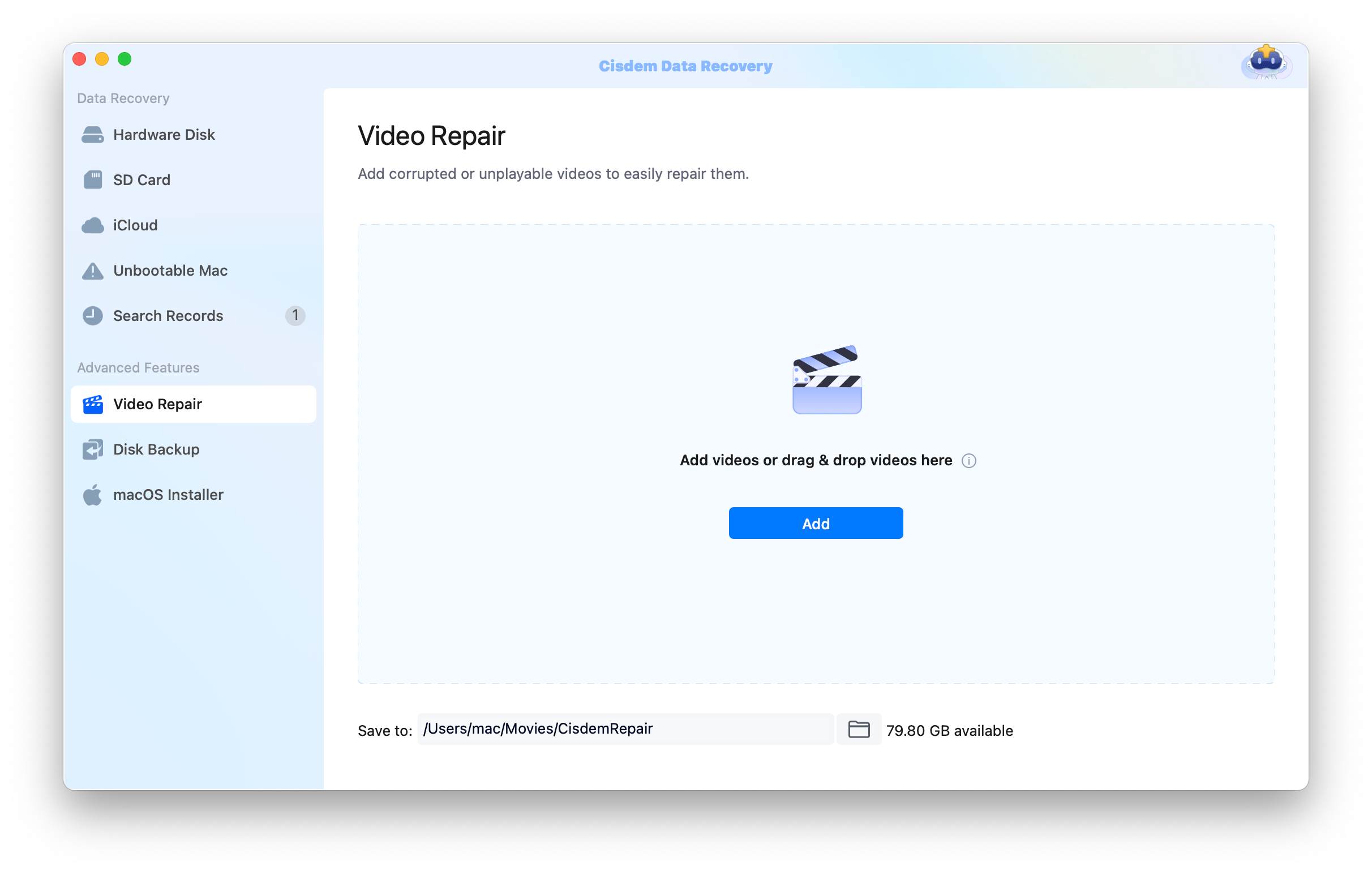This screenshot has height=874, width=1372.
Task: Click the info icon beside drag-and-drop text
Action: tap(969, 460)
